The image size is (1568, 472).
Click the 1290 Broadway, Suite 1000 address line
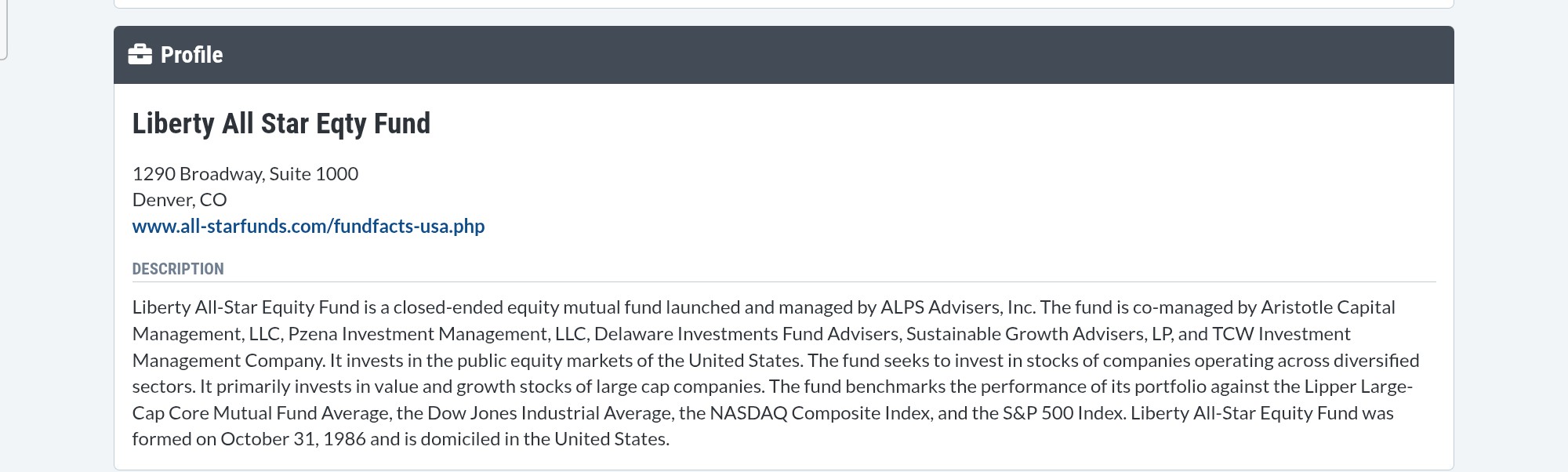pyautogui.click(x=245, y=173)
